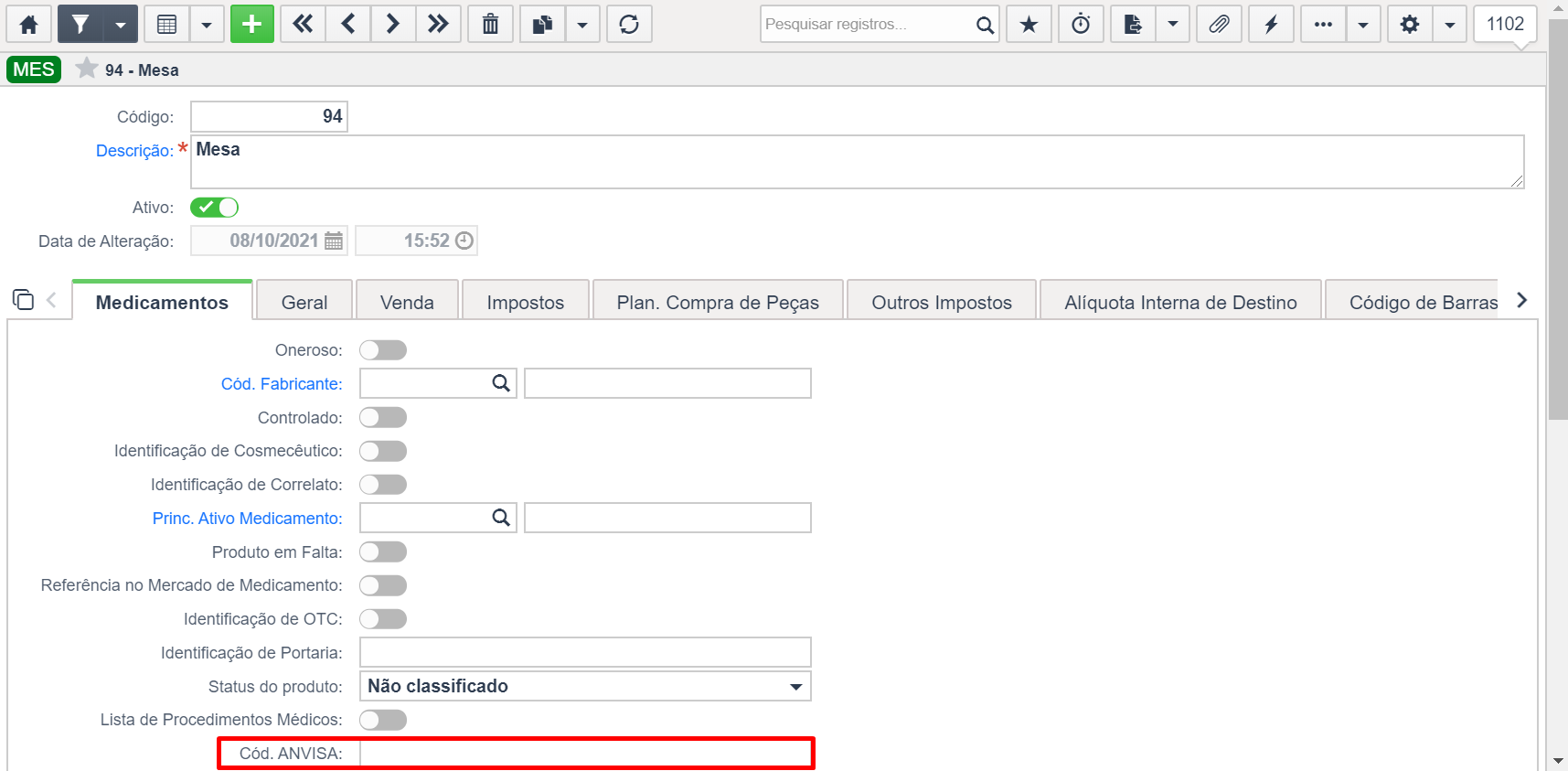Click the Descrição text area
This screenshot has width=1568, height=771.
(857, 162)
